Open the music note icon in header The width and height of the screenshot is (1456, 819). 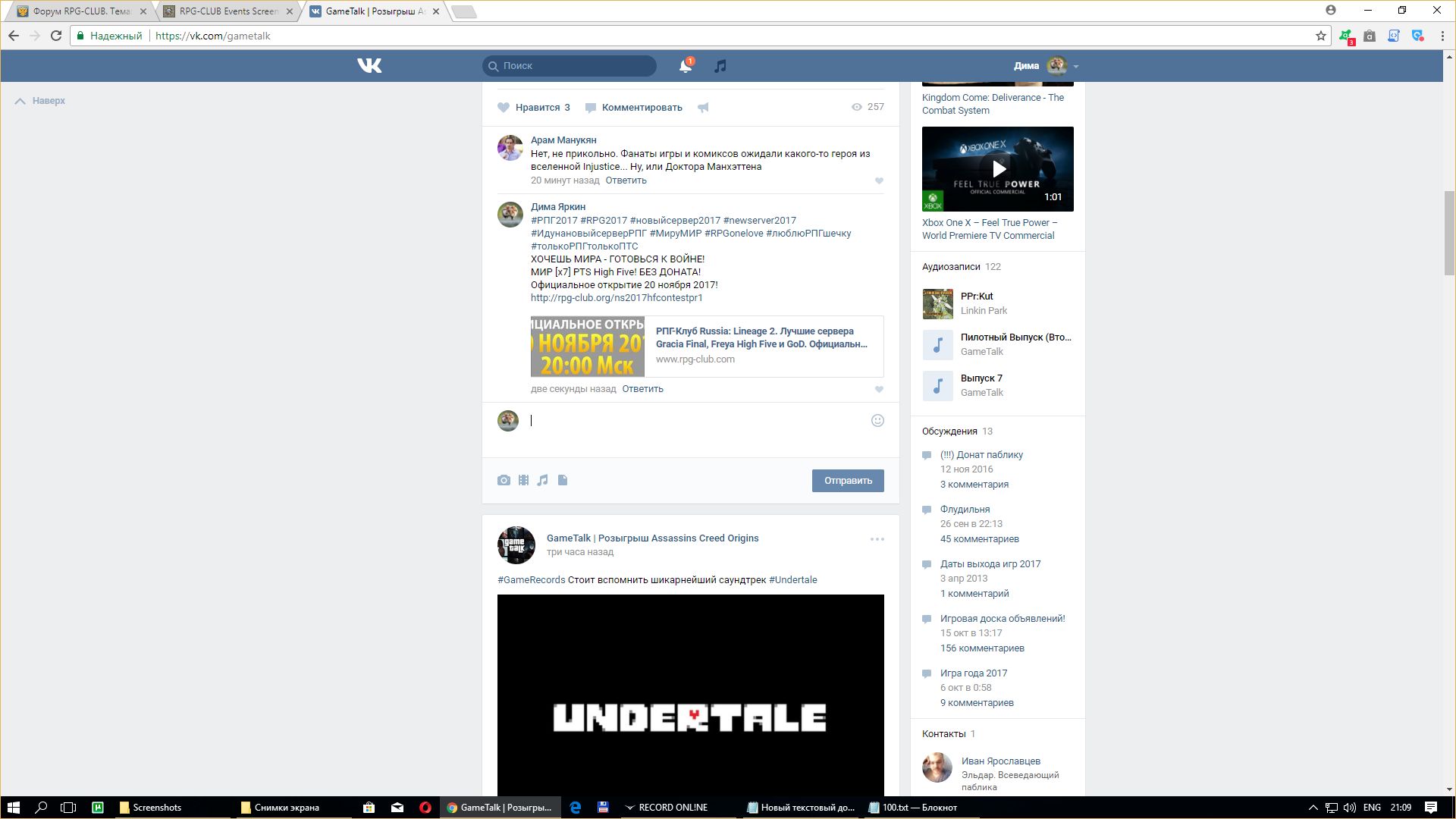click(720, 66)
